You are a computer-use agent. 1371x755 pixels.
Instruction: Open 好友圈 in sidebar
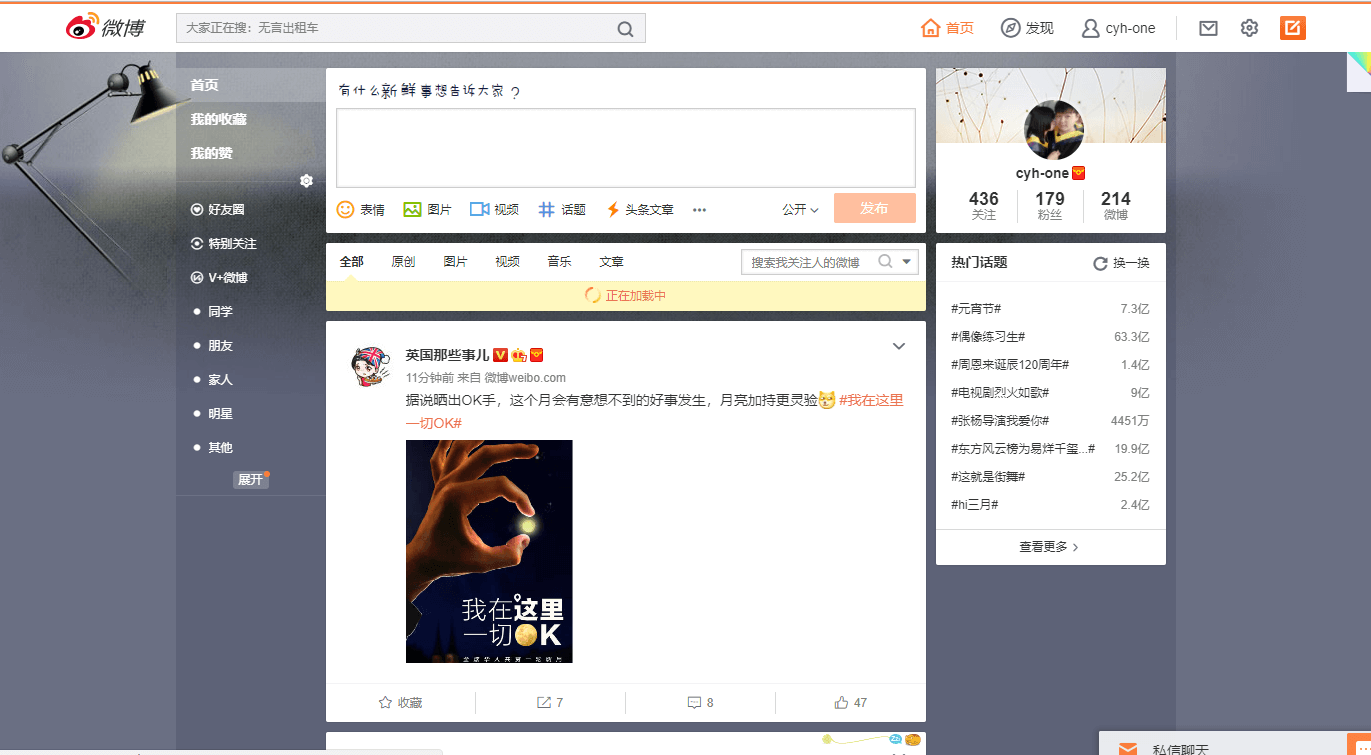(x=218, y=210)
